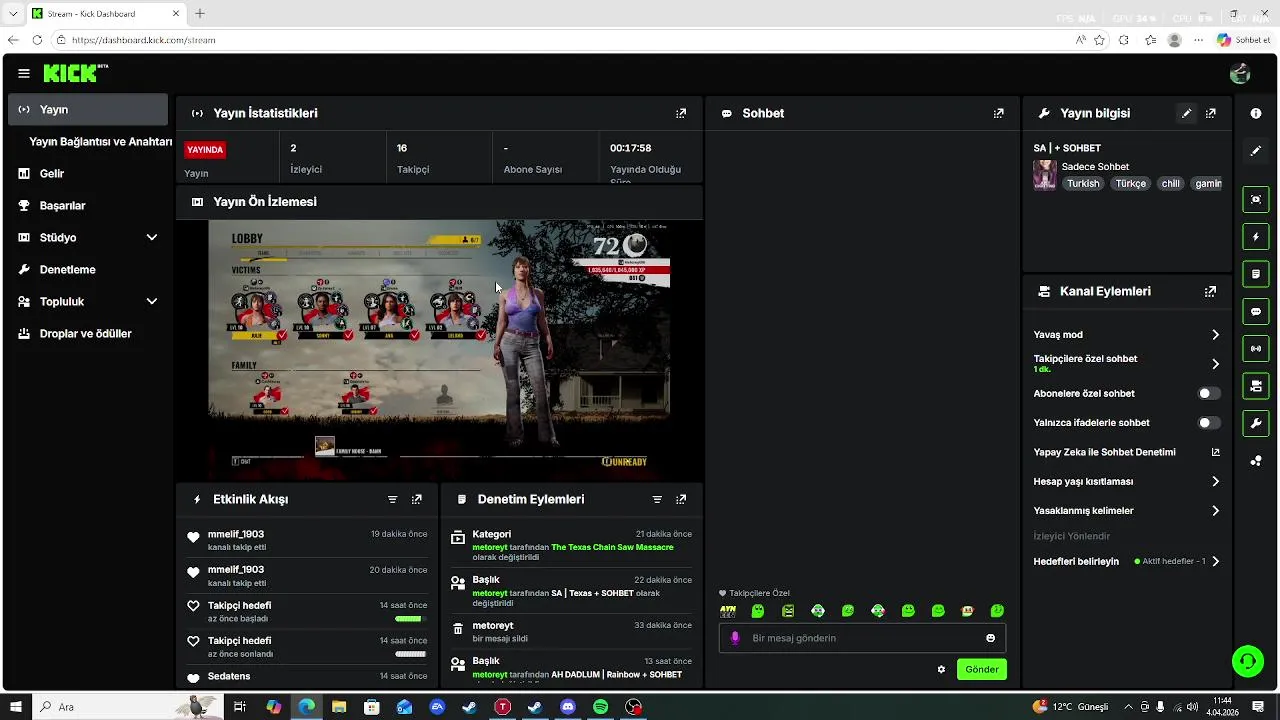
Task: Toggle Yalnızca ifadelerle sohbet switch
Action: click(x=1209, y=423)
